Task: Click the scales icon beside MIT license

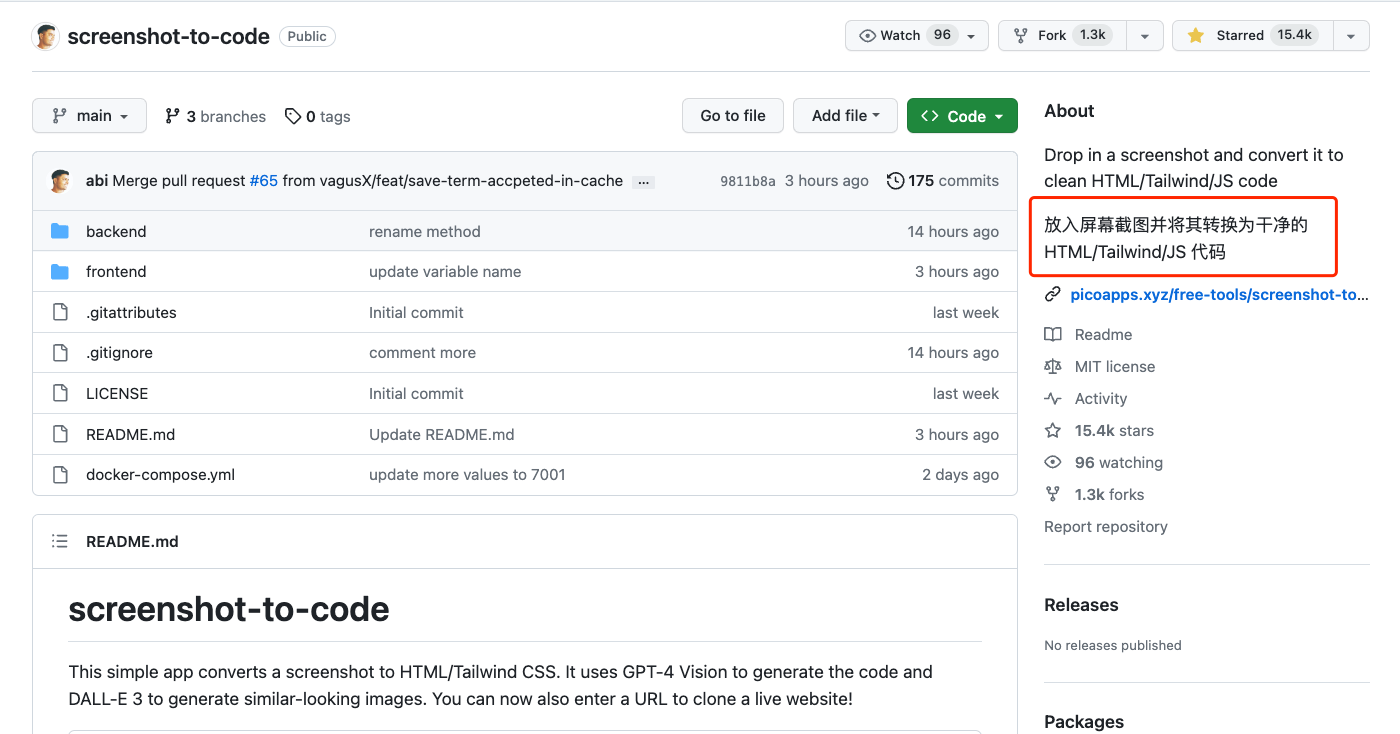Action: 1052,366
